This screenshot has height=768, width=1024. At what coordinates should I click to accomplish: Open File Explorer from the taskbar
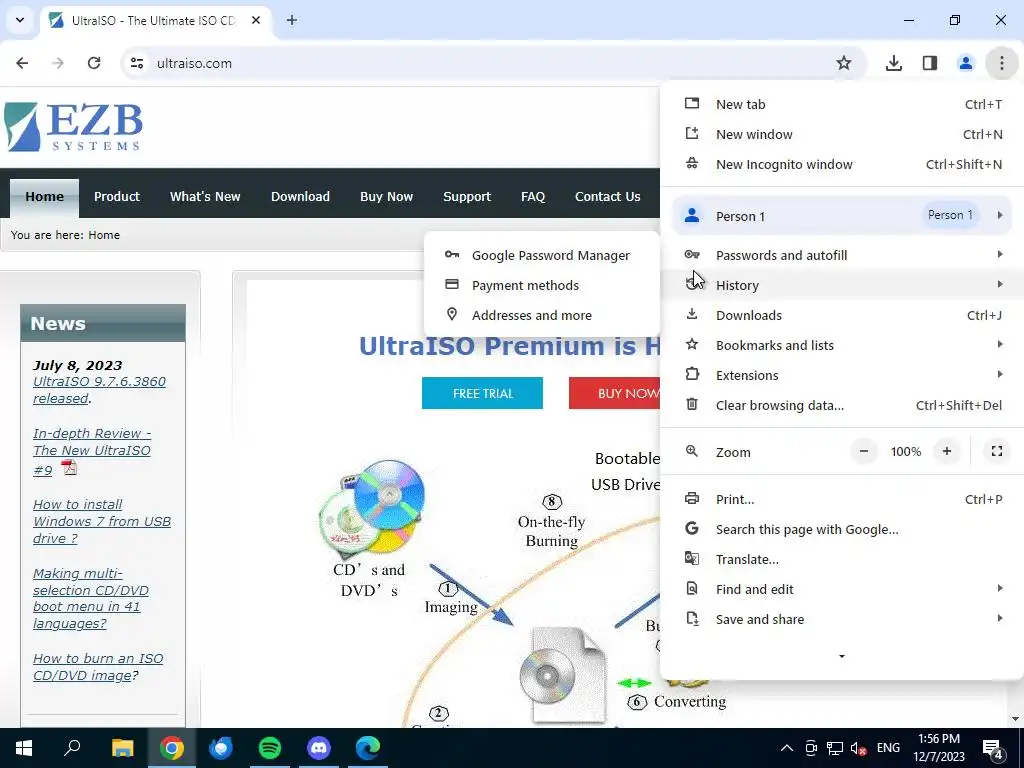point(122,748)
